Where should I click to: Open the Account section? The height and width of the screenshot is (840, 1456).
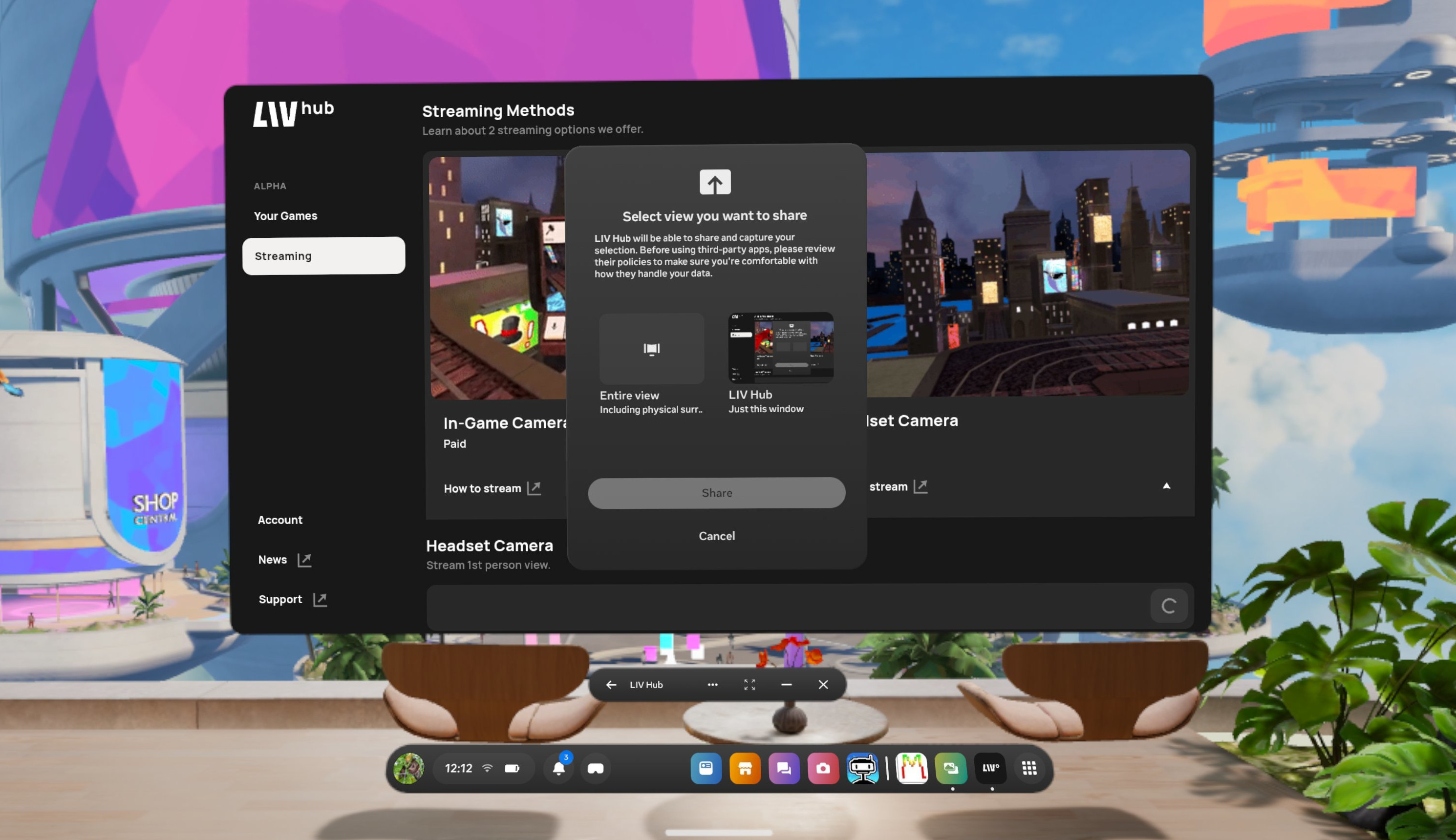pos(280,519)
